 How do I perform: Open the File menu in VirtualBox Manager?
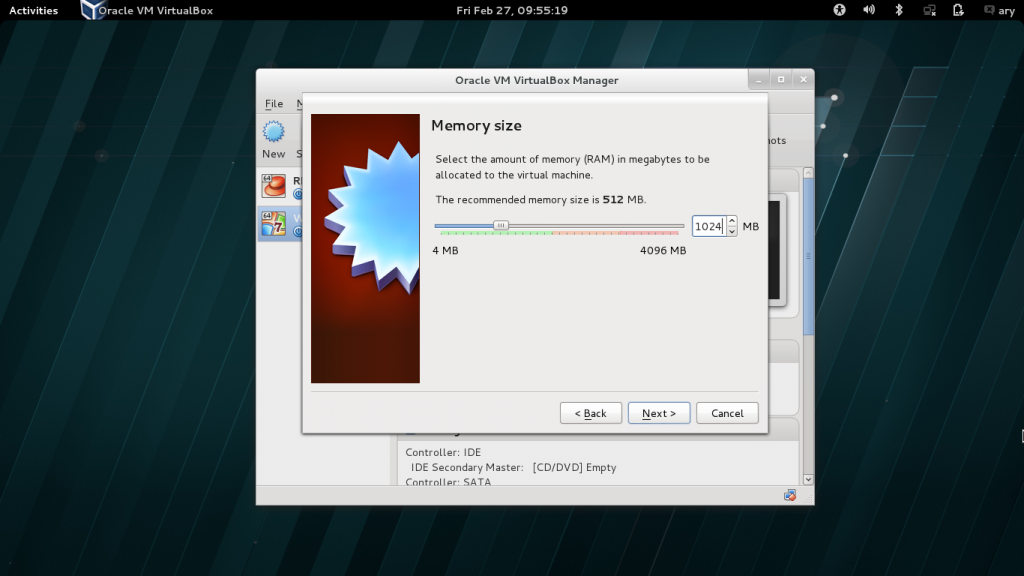(x=274, y=103)
